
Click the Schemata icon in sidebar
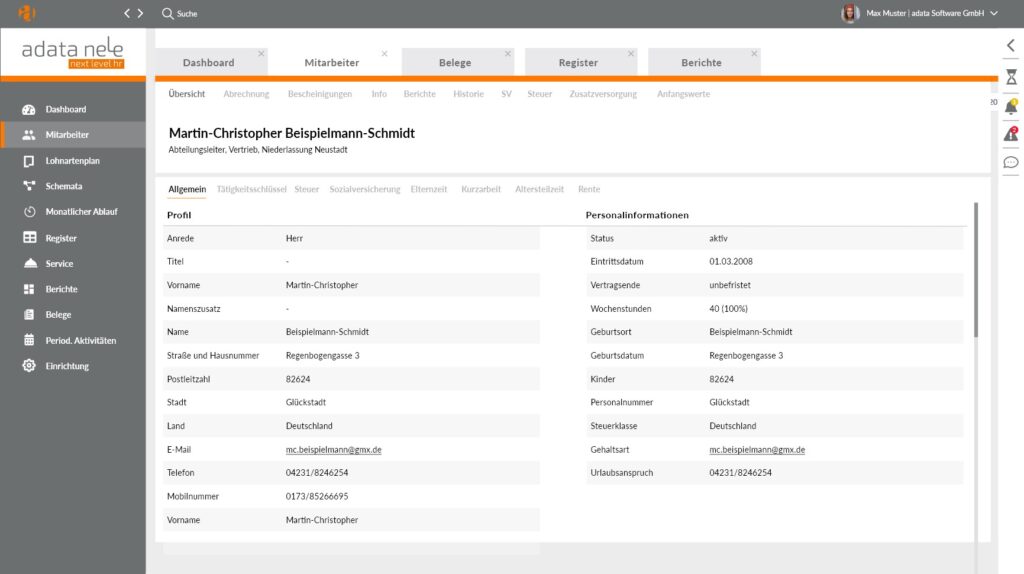[x=29, y=186]
